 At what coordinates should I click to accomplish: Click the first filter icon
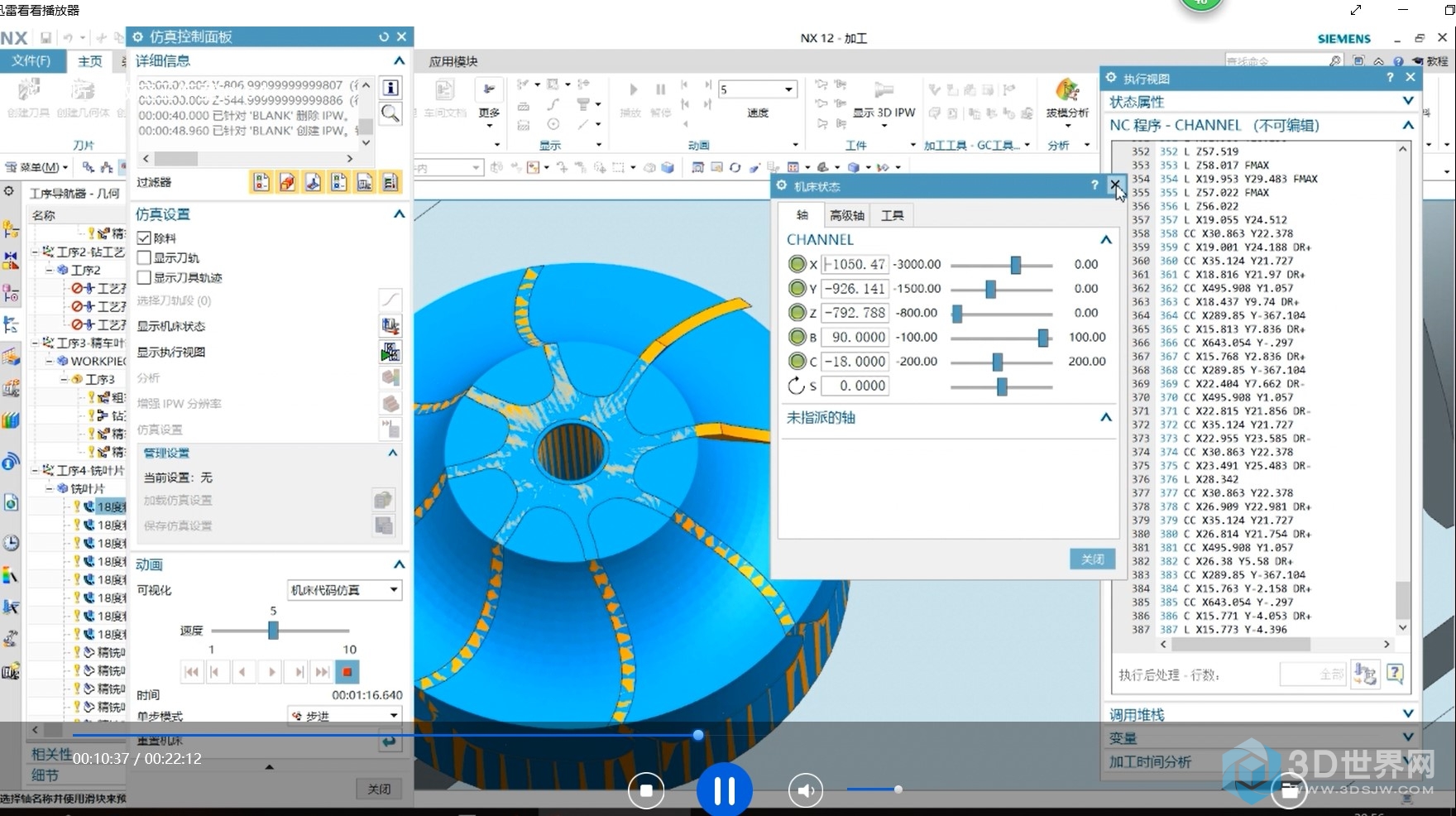coord(261,182)
